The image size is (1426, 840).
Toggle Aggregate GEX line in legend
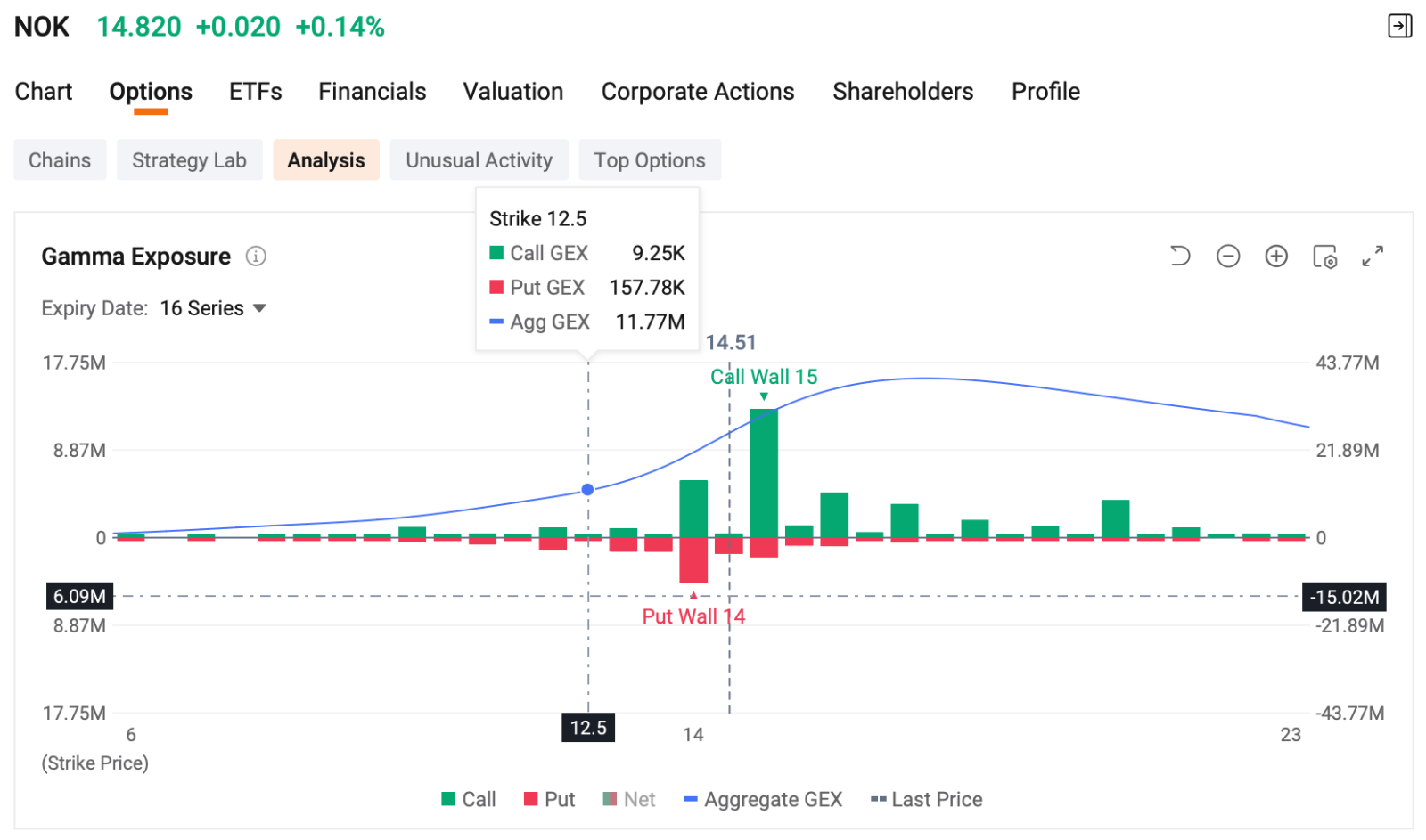(763, 799)
